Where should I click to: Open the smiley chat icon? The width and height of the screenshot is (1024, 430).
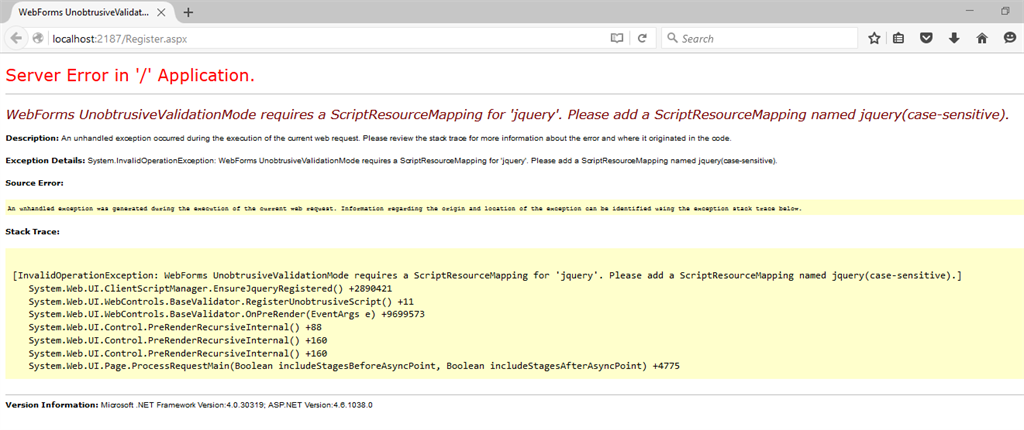click(1009, 39)
